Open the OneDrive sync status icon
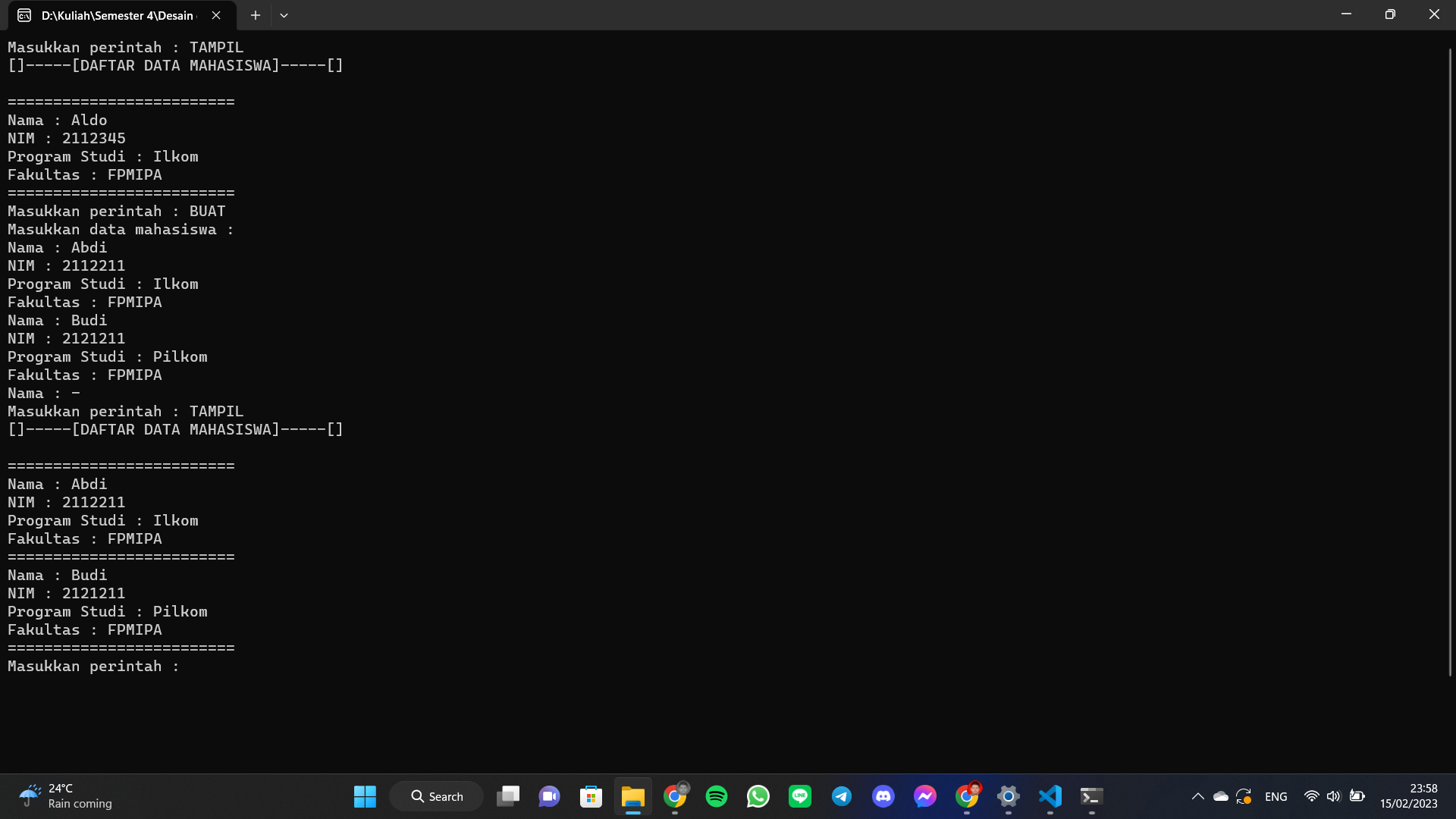Viewport: 1456px width, 819px height. coord(1220,796)
